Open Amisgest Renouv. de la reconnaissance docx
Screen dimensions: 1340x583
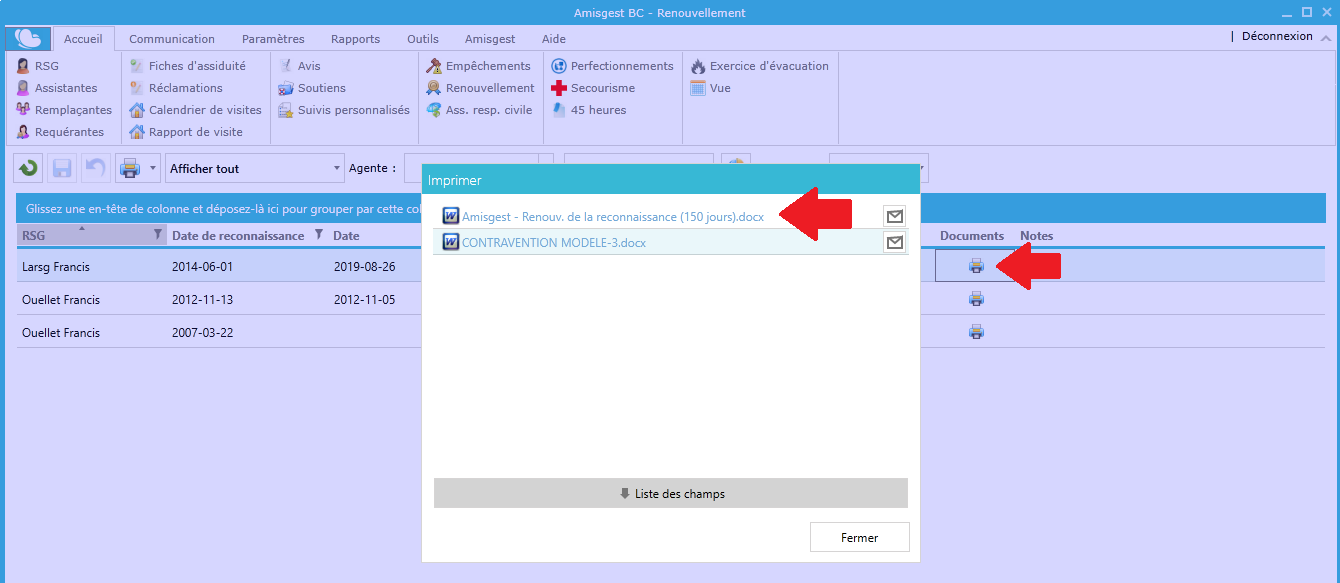612,216
